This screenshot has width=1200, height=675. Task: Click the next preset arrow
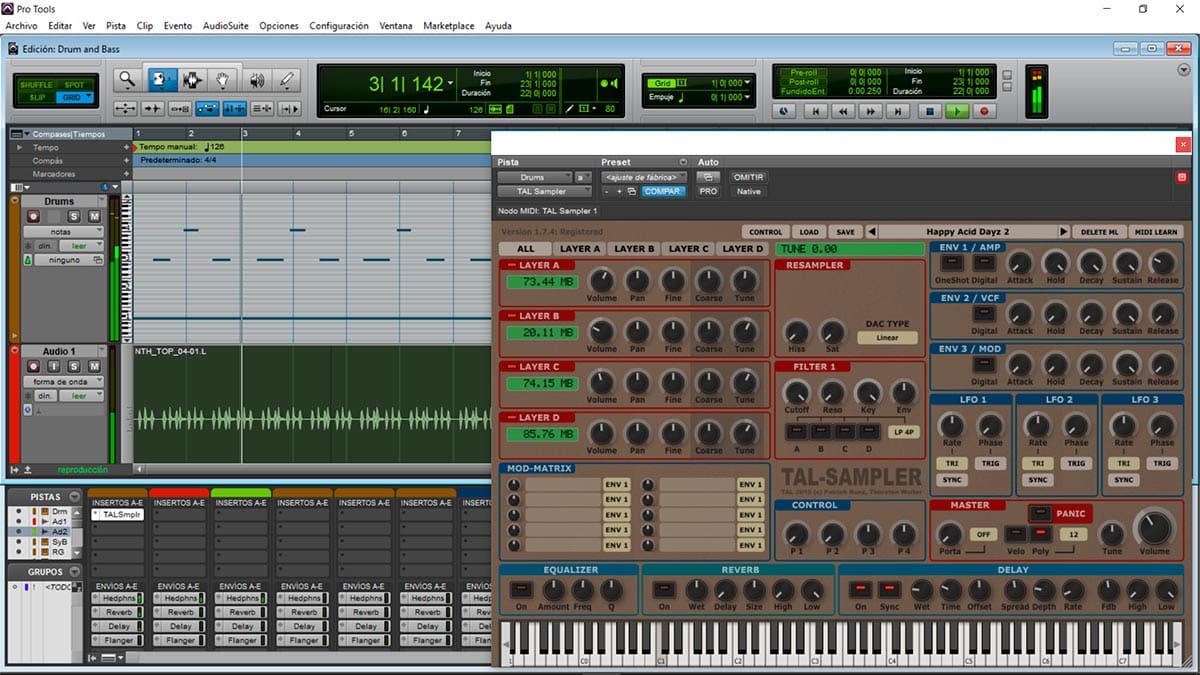coord(1063,232)
